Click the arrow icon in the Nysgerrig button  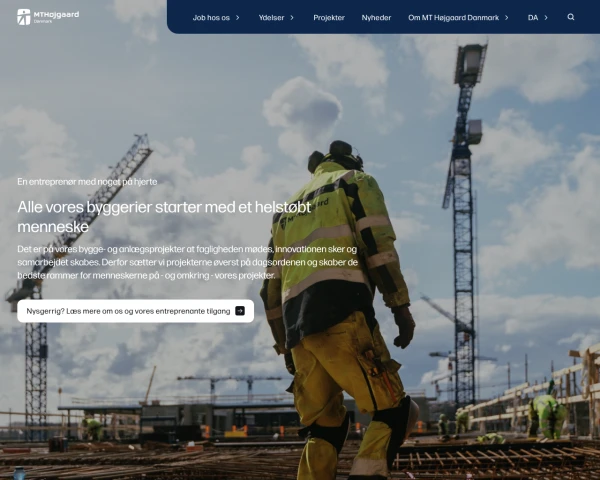coord(240,311)
